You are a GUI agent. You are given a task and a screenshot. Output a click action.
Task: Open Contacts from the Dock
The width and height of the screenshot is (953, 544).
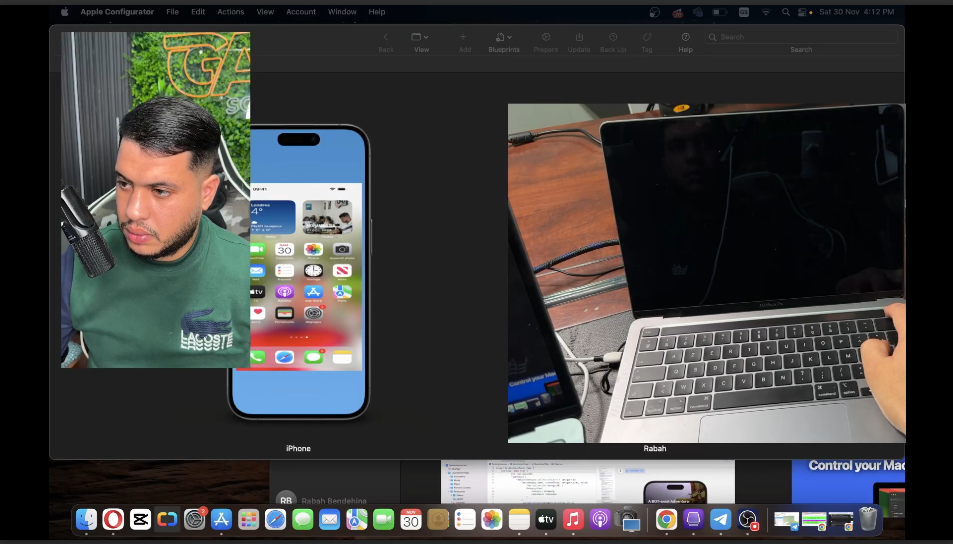click(x=438, y=519)
